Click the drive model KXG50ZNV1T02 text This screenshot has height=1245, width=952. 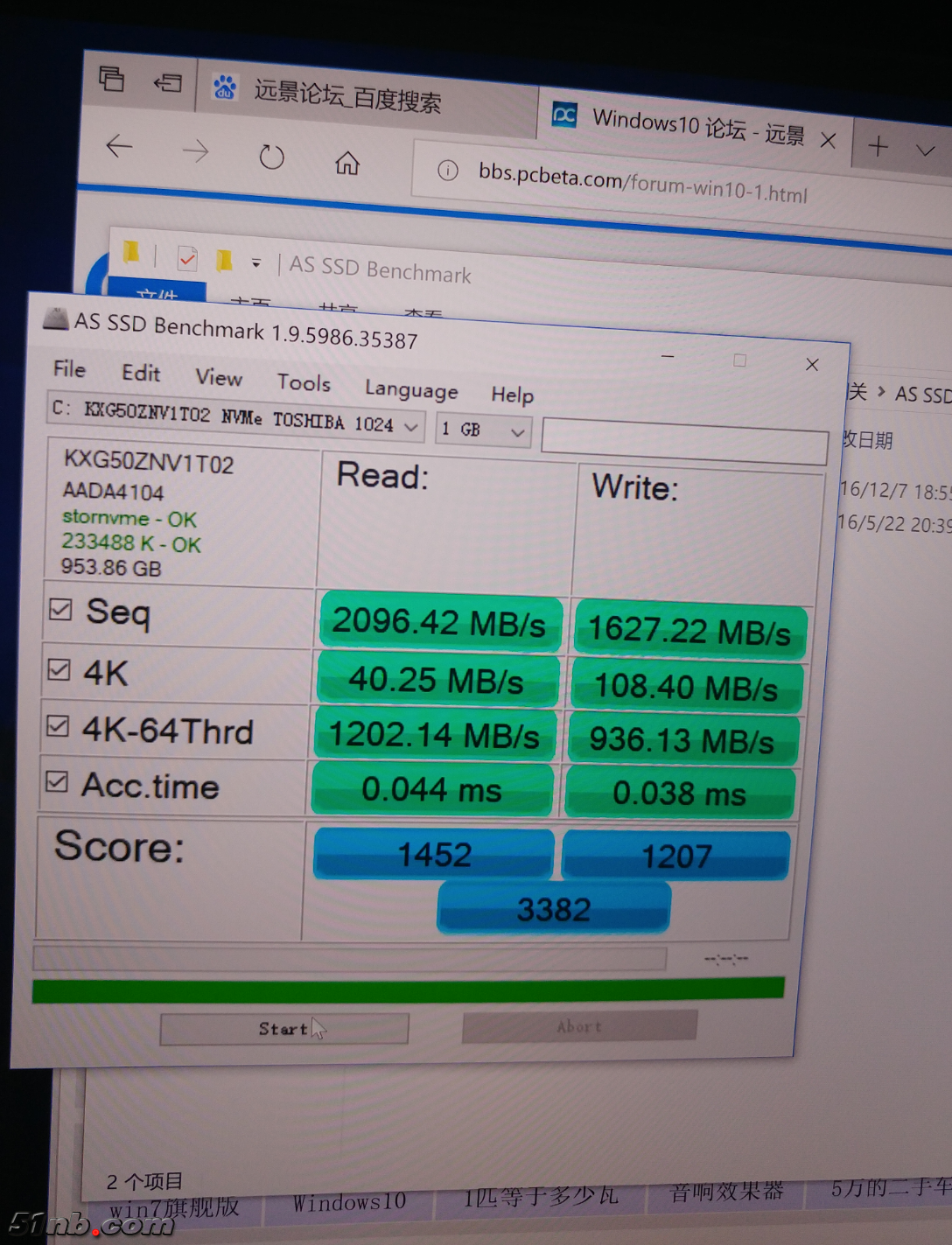[x=149, y=462]
